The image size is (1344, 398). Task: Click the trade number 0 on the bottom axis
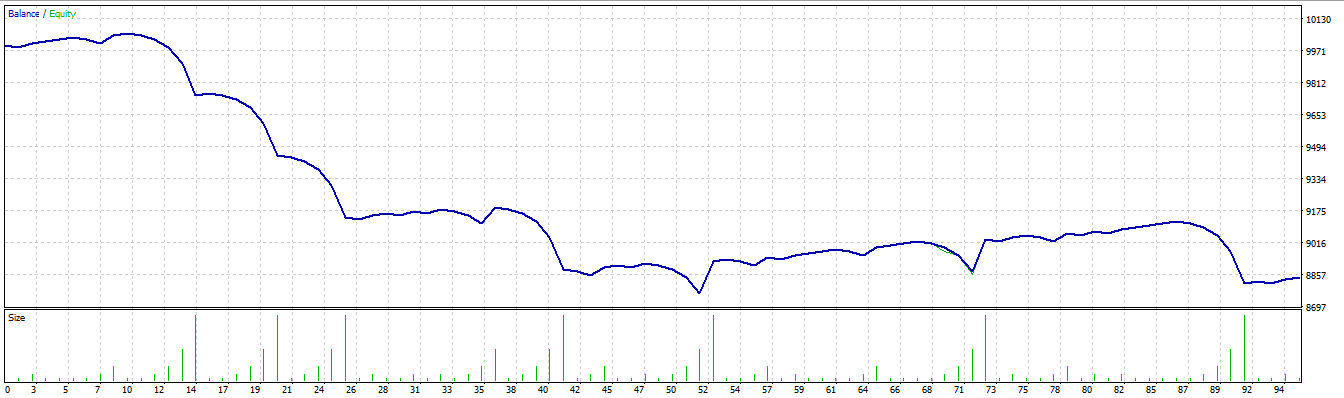7,389
